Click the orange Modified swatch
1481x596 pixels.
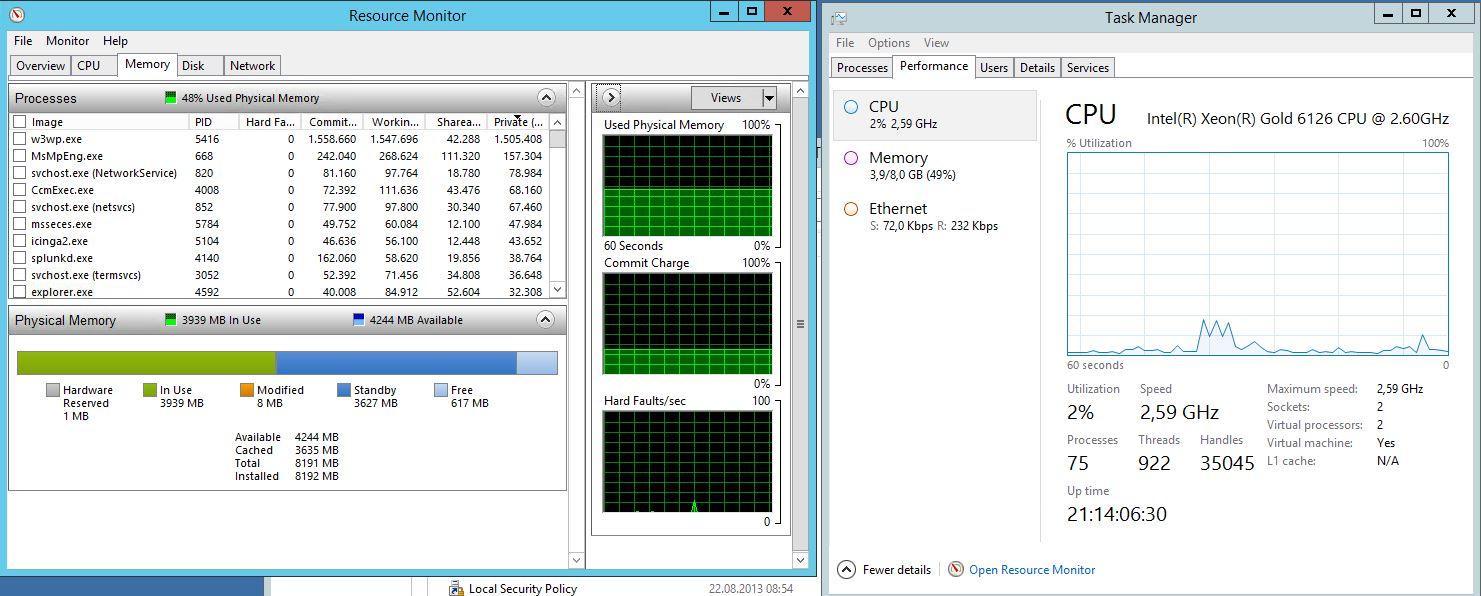click(x=247, y=390)
